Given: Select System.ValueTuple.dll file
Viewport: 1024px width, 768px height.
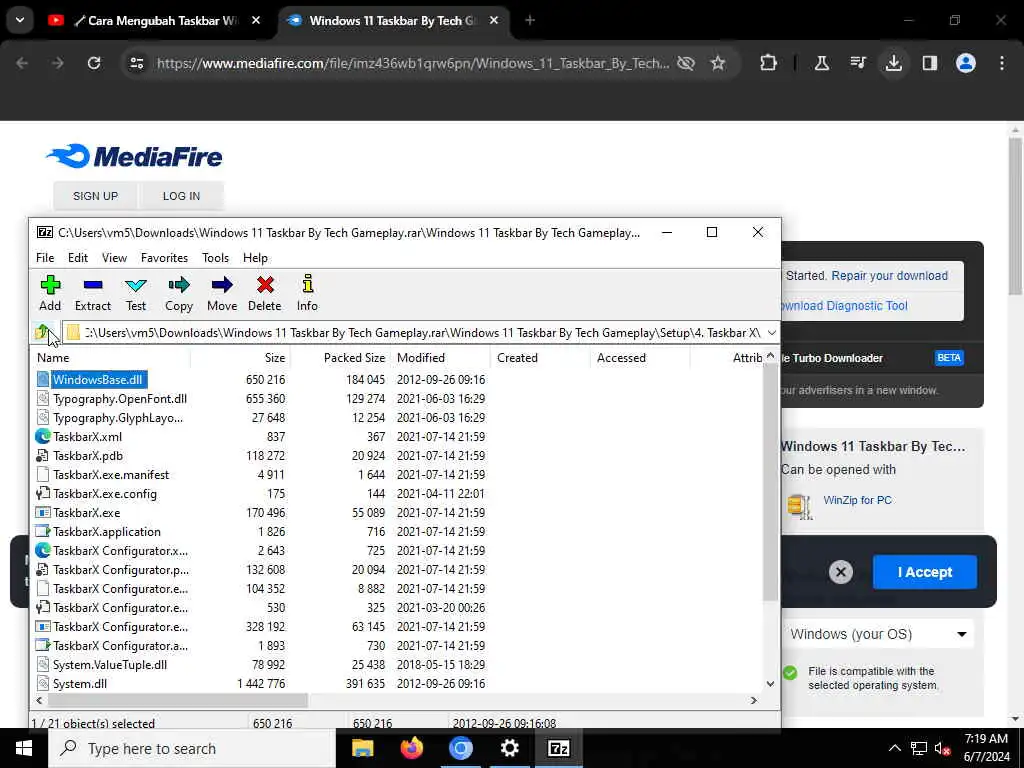Looking at the screenshot, I should click(110, 665).
